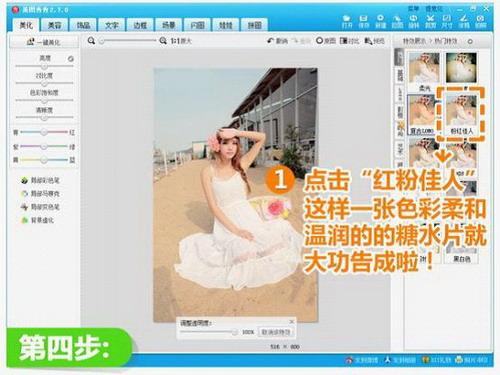Click the 柔光 effect thumbnail
This screenshot has height=375, width=500.
pyautogui.click(x=424, y=68)
